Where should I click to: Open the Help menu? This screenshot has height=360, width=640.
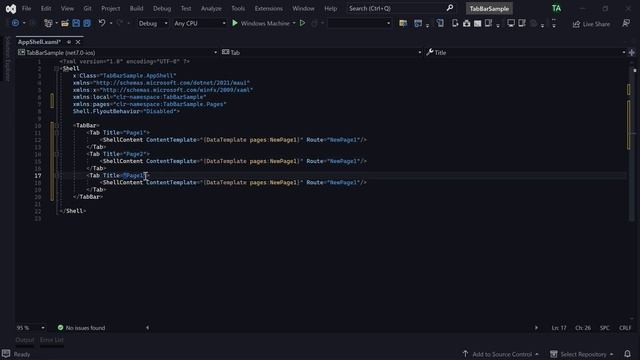(x=331, y=8)
